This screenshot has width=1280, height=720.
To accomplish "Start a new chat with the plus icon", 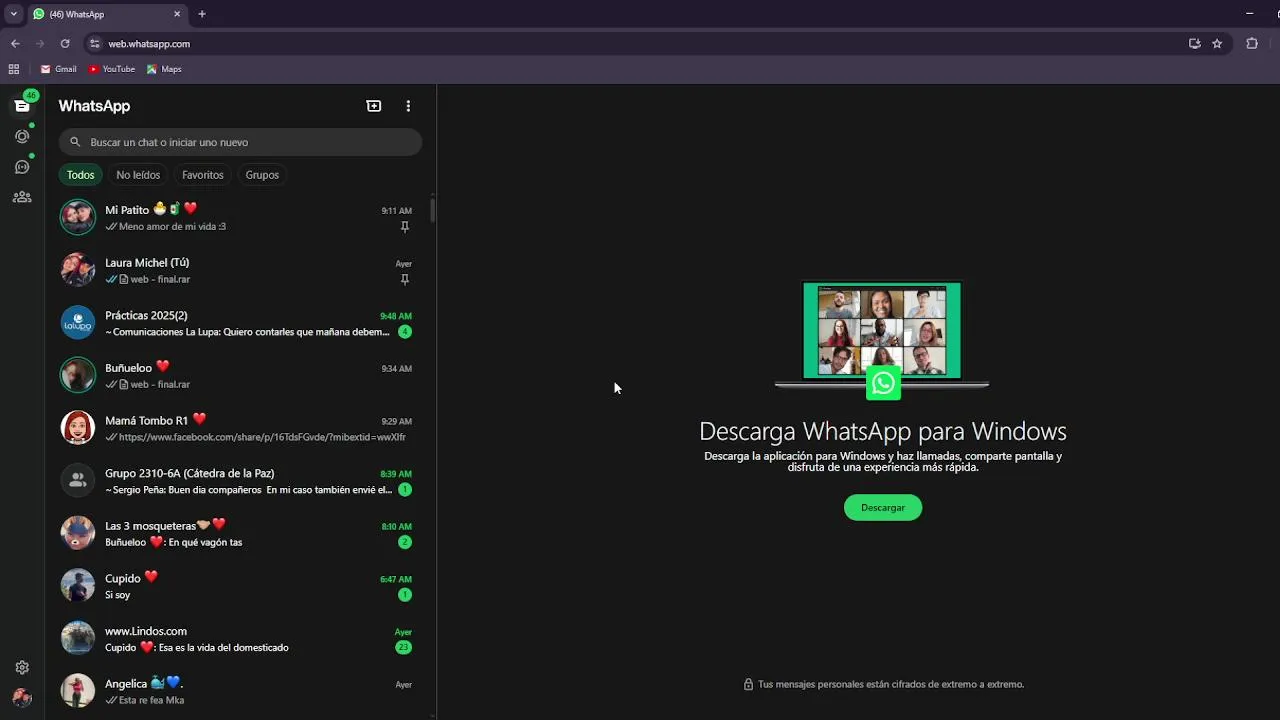I will (374, 106).
